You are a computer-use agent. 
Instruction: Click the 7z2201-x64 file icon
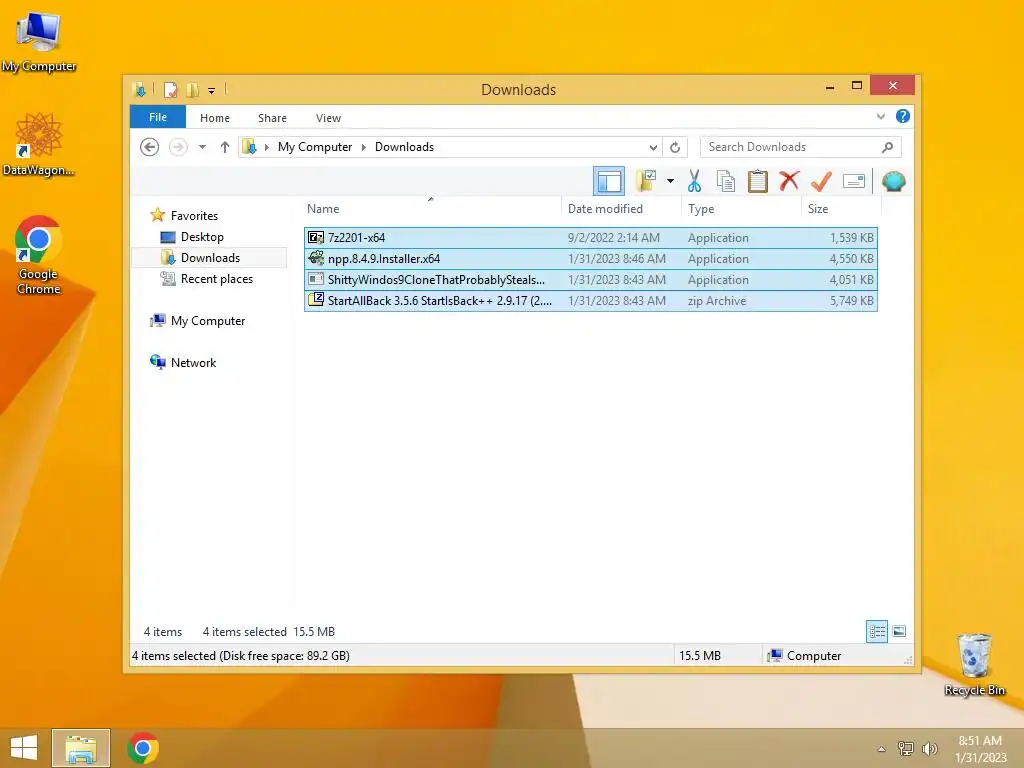coord(316,237)
